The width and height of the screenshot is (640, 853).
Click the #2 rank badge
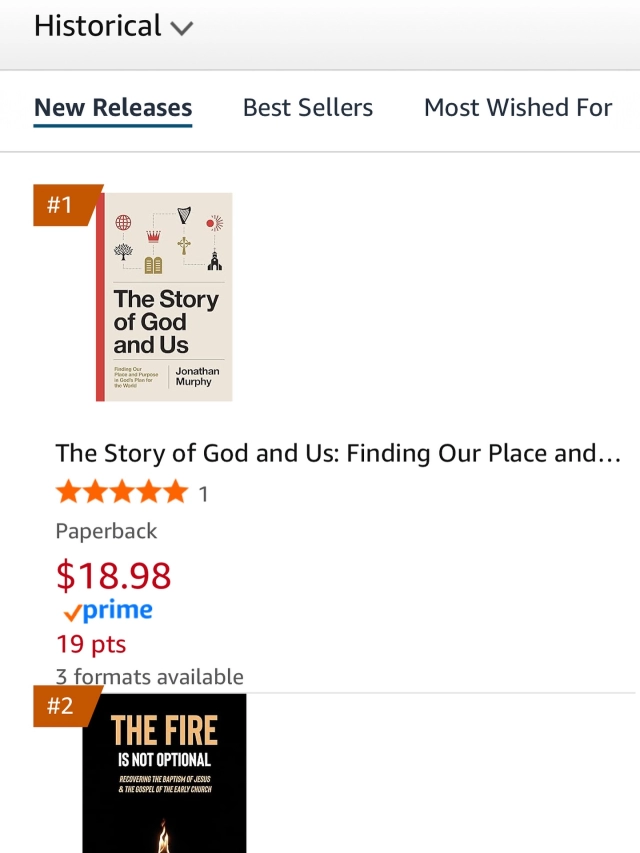63,706
